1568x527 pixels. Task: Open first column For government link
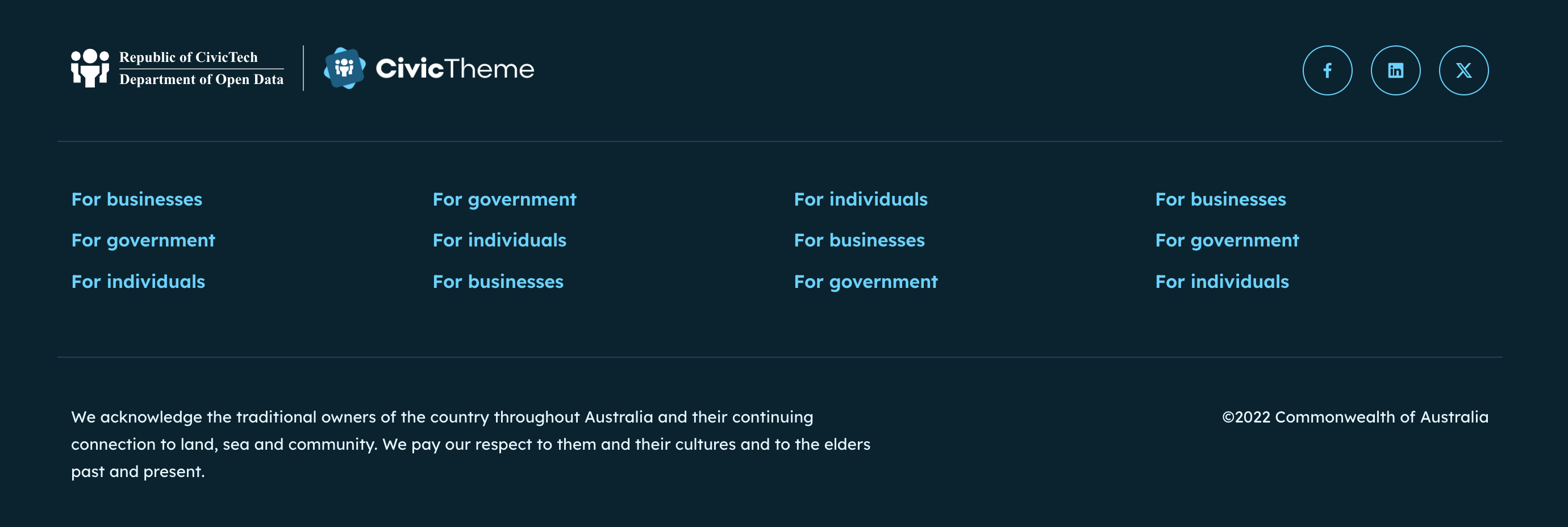(x=143, y=241)
